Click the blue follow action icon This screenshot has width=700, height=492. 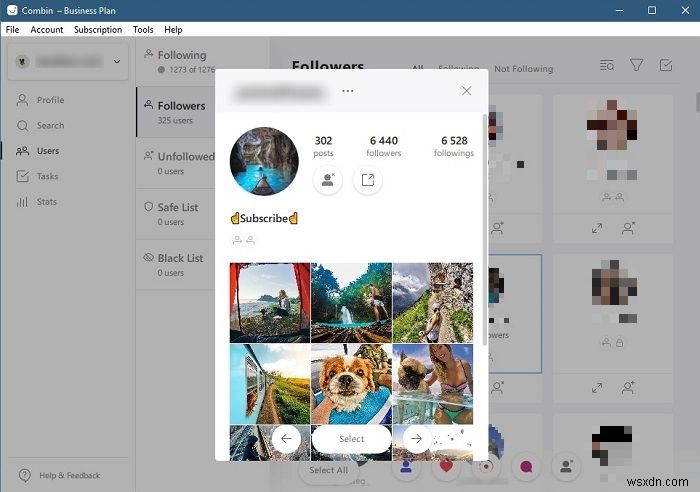(x=405, y=467)
